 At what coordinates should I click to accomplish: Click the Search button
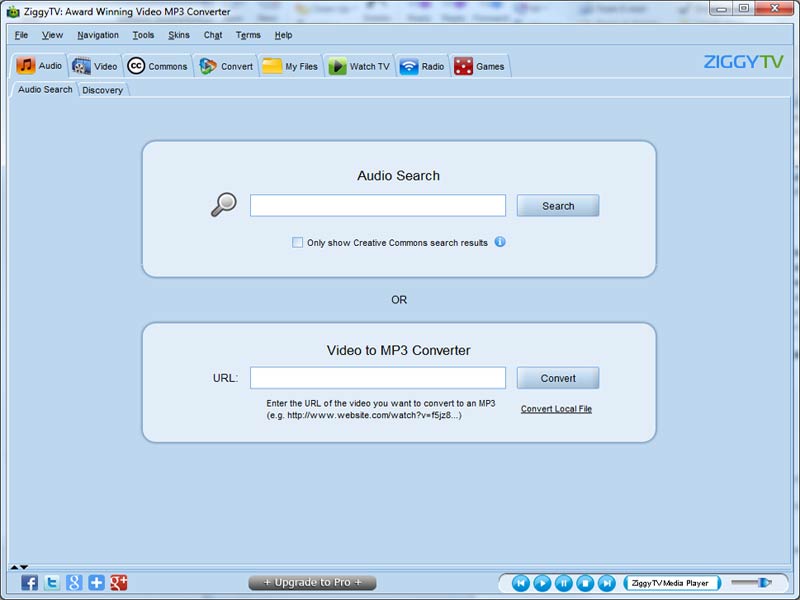tap(558, 206)
